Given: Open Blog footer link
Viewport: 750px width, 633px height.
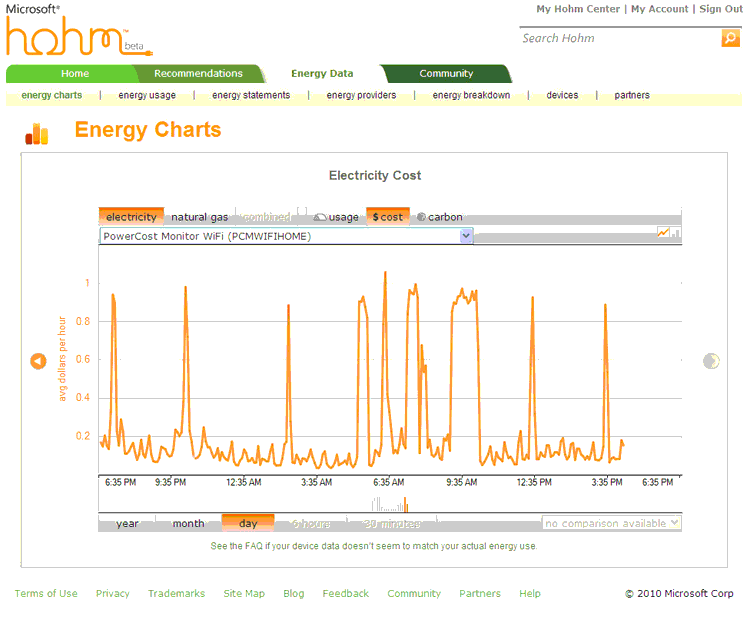Looking at the screenshot, I should click(x=294, y=593).
